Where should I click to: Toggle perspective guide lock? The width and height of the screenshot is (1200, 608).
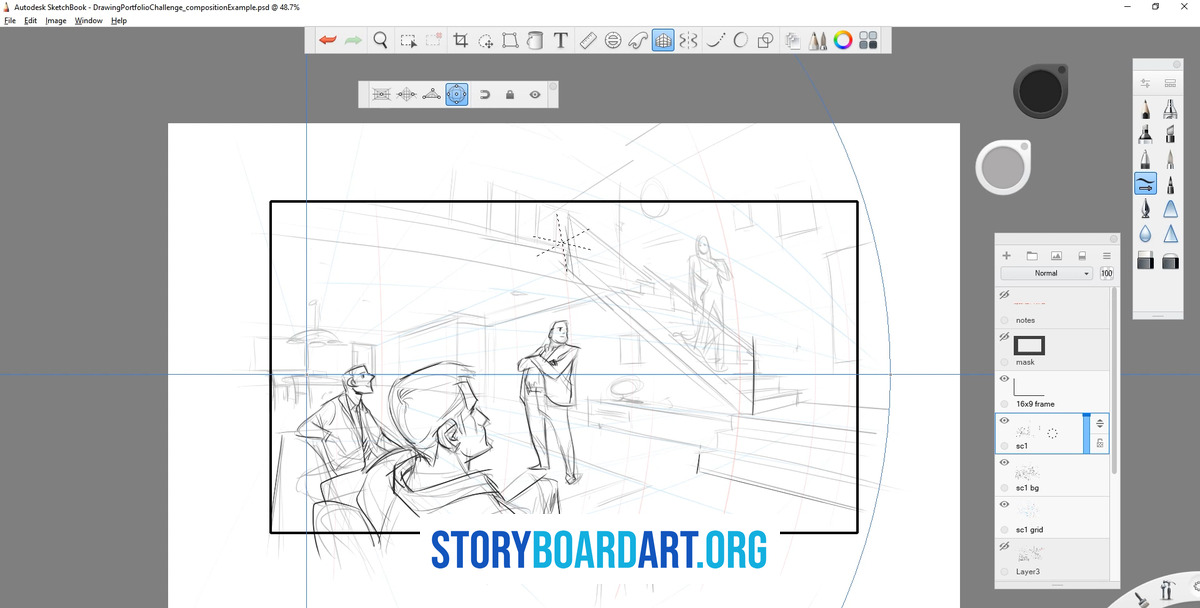coord(510,94)
